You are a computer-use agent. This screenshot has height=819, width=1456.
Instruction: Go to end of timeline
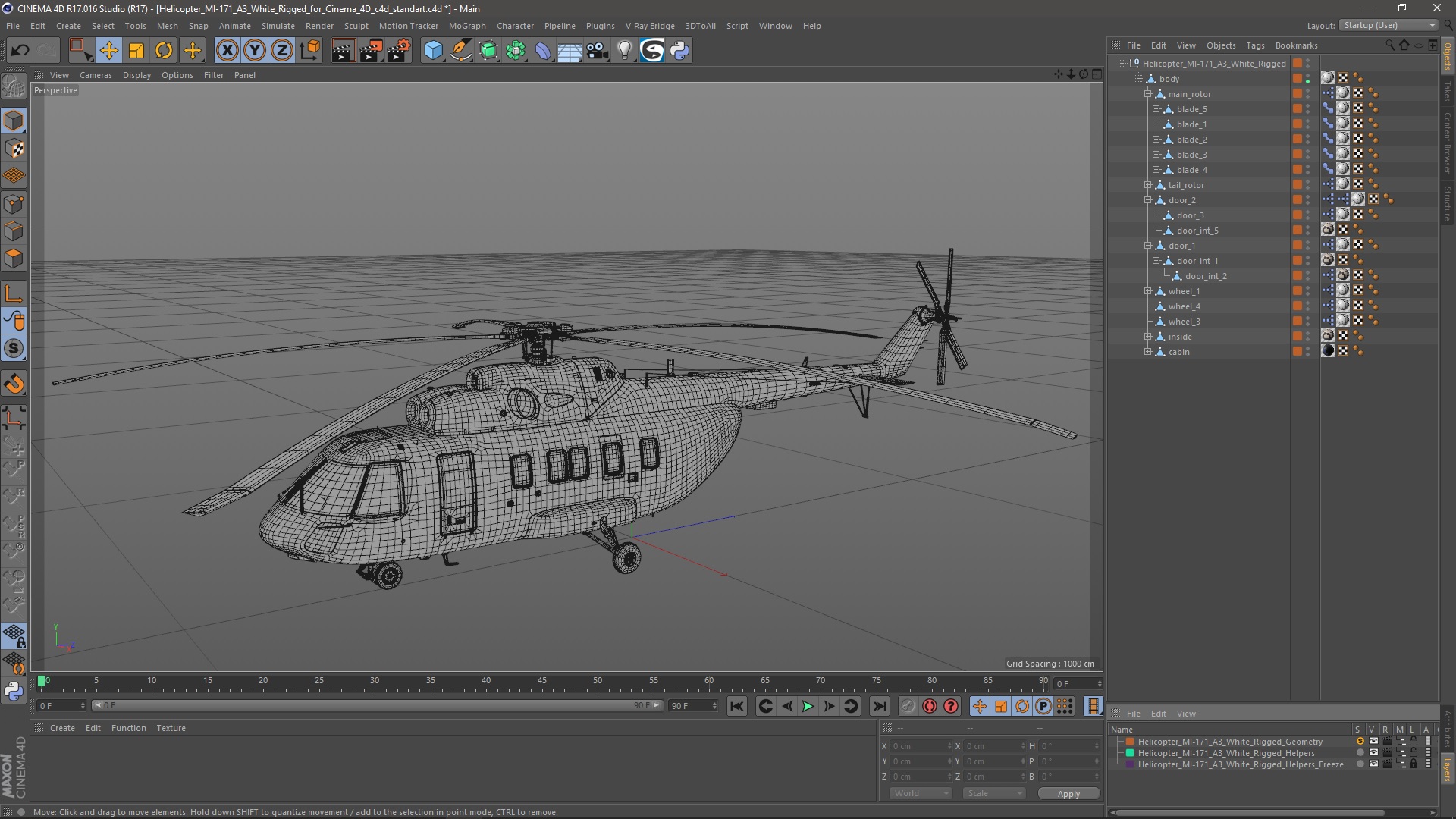coord(879,706)
